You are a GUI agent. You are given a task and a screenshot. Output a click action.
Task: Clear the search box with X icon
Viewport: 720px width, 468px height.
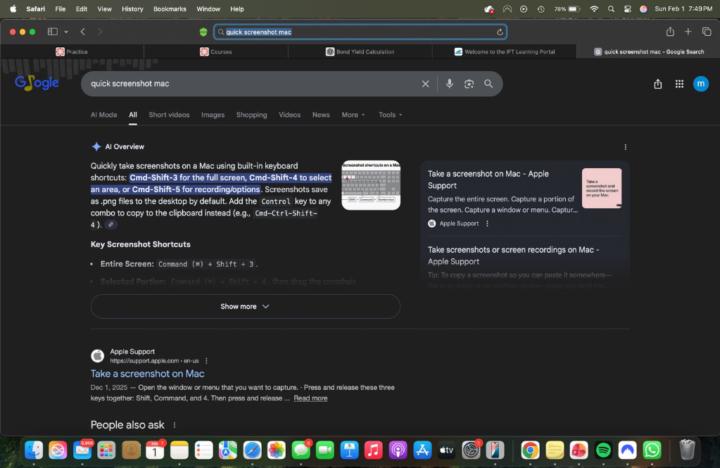tap(425, 84)
